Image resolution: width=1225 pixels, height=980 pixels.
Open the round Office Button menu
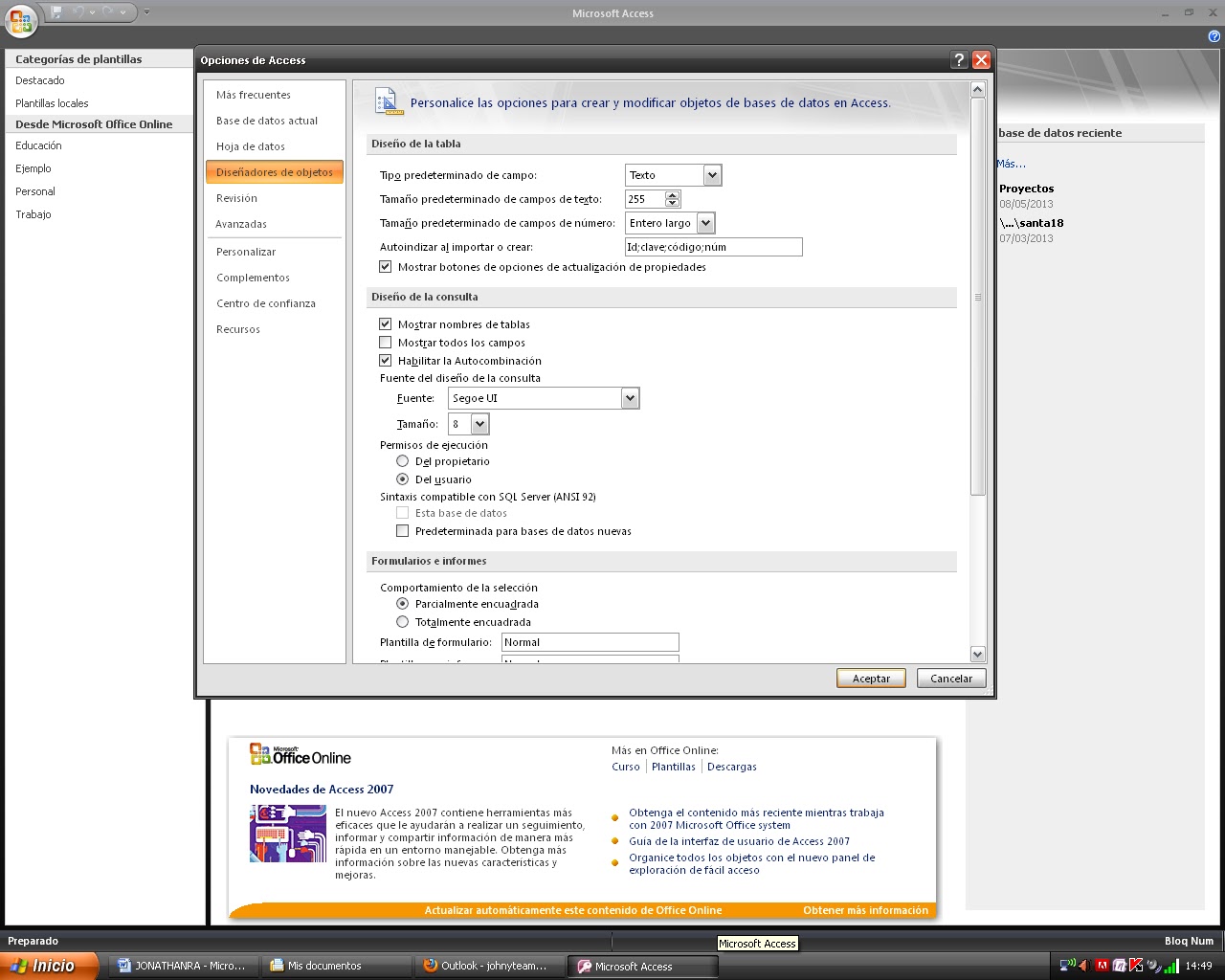[x=21, y=20]
